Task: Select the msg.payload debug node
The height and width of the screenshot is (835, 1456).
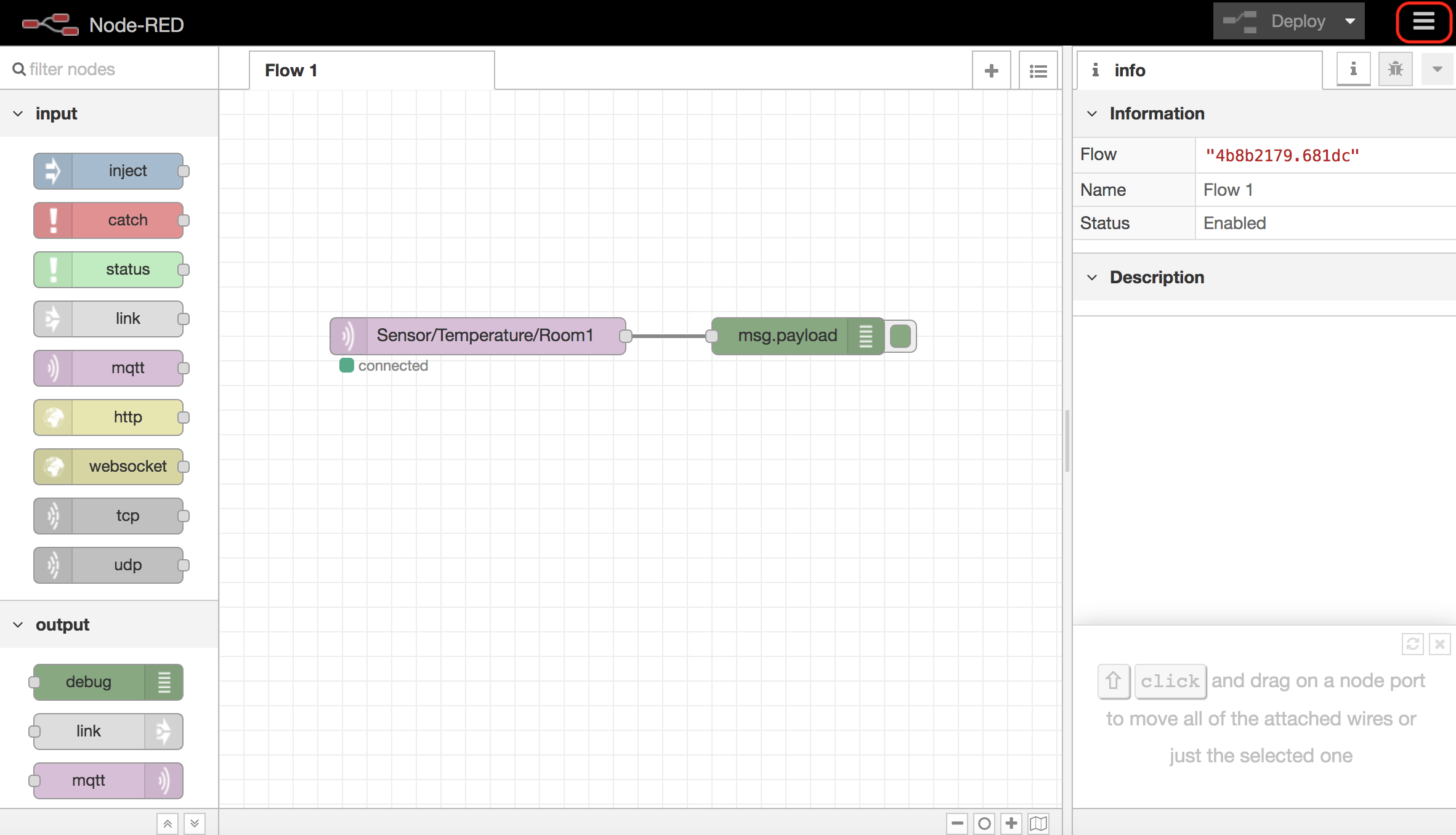Action: click(x=798, y=336)
